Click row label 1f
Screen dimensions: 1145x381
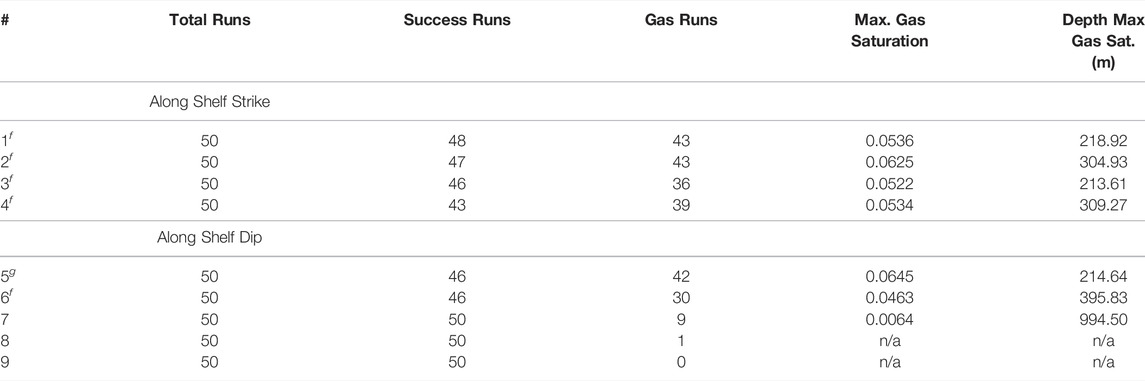tap(6, 140)
